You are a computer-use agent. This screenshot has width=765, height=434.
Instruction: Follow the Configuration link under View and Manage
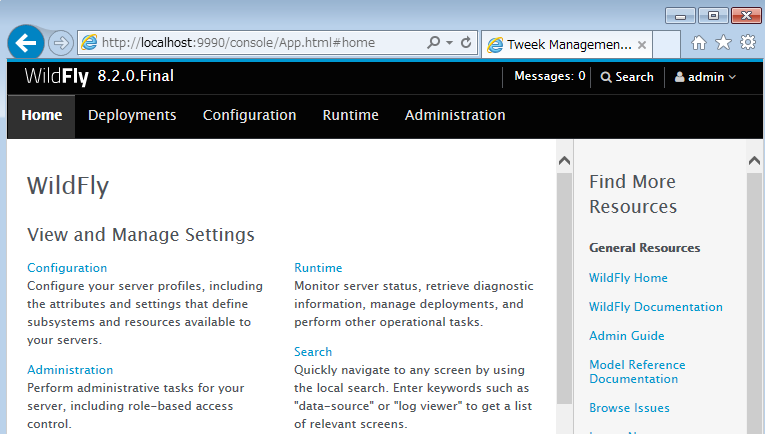coord(67,268)
